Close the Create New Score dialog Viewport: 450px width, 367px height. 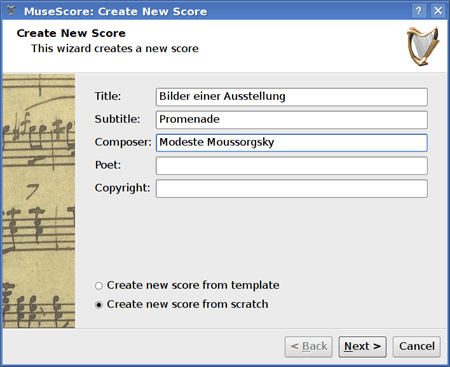[x=438, y=11]
